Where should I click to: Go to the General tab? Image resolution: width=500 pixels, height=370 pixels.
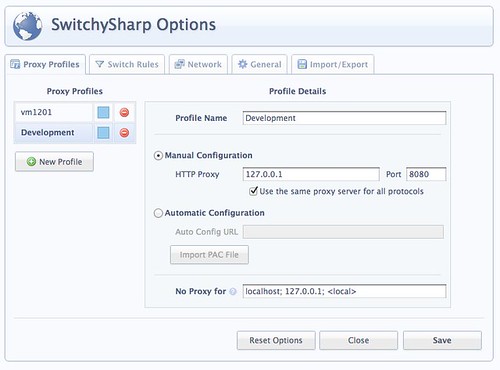tap(260, 64)
